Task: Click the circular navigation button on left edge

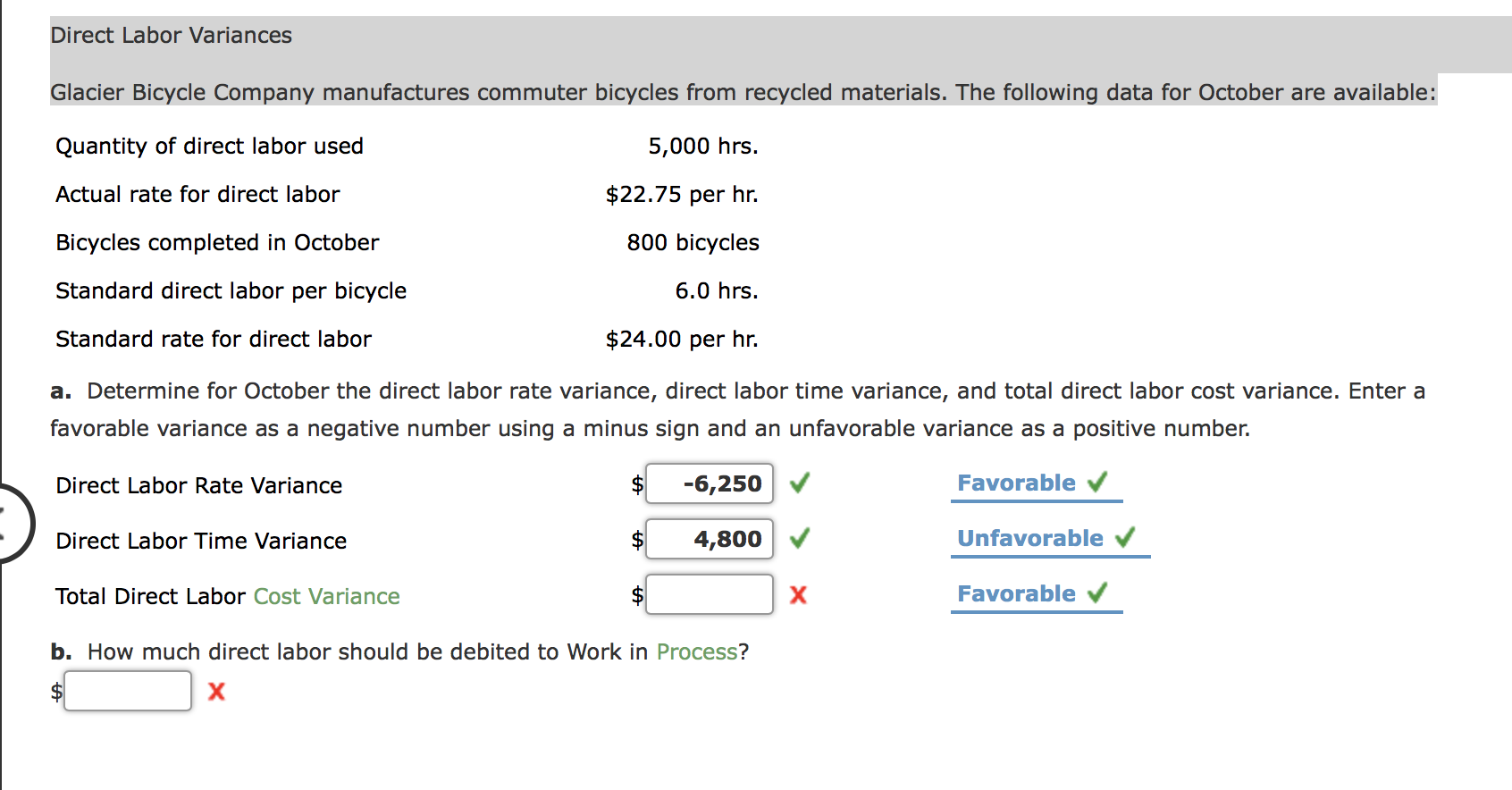Action: [13, 523]
